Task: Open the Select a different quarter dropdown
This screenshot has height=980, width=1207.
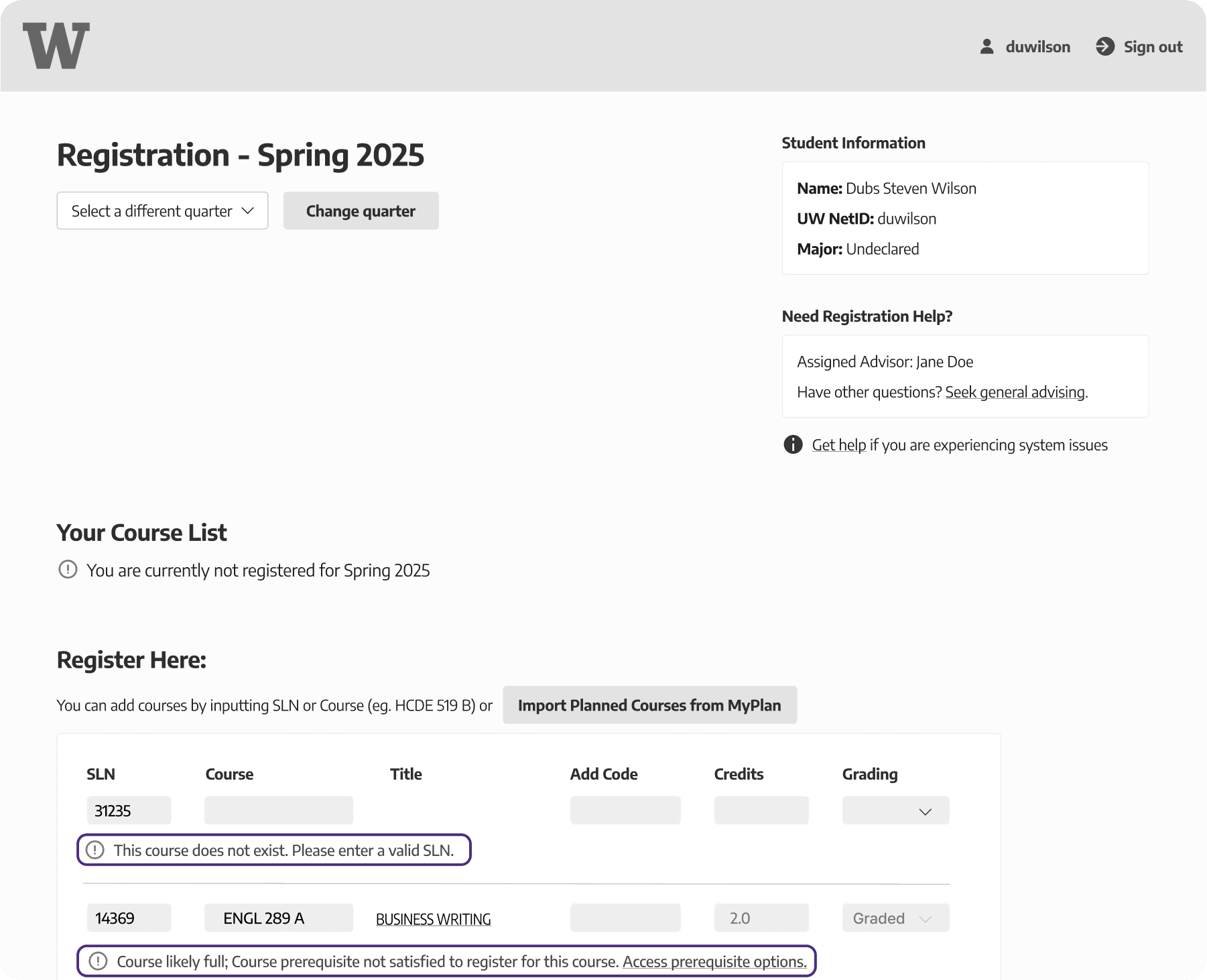Action: pyautogui.click(x=162, y=210)
